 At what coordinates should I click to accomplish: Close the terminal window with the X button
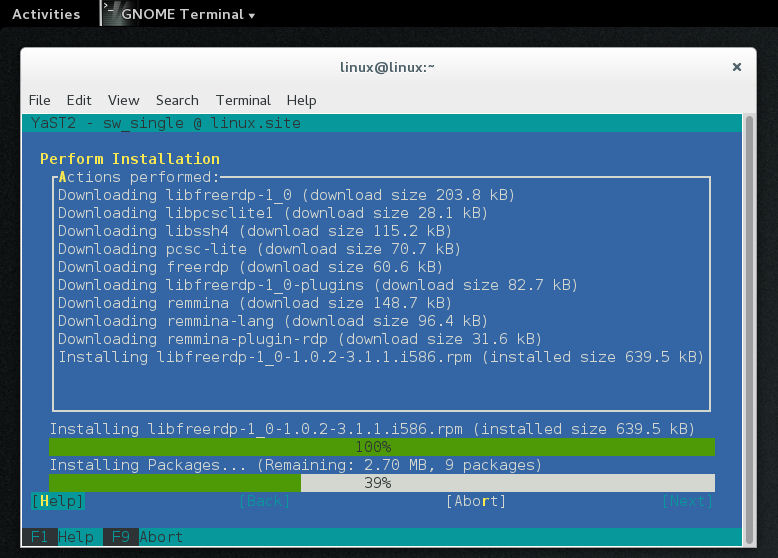tap(737, 67)
